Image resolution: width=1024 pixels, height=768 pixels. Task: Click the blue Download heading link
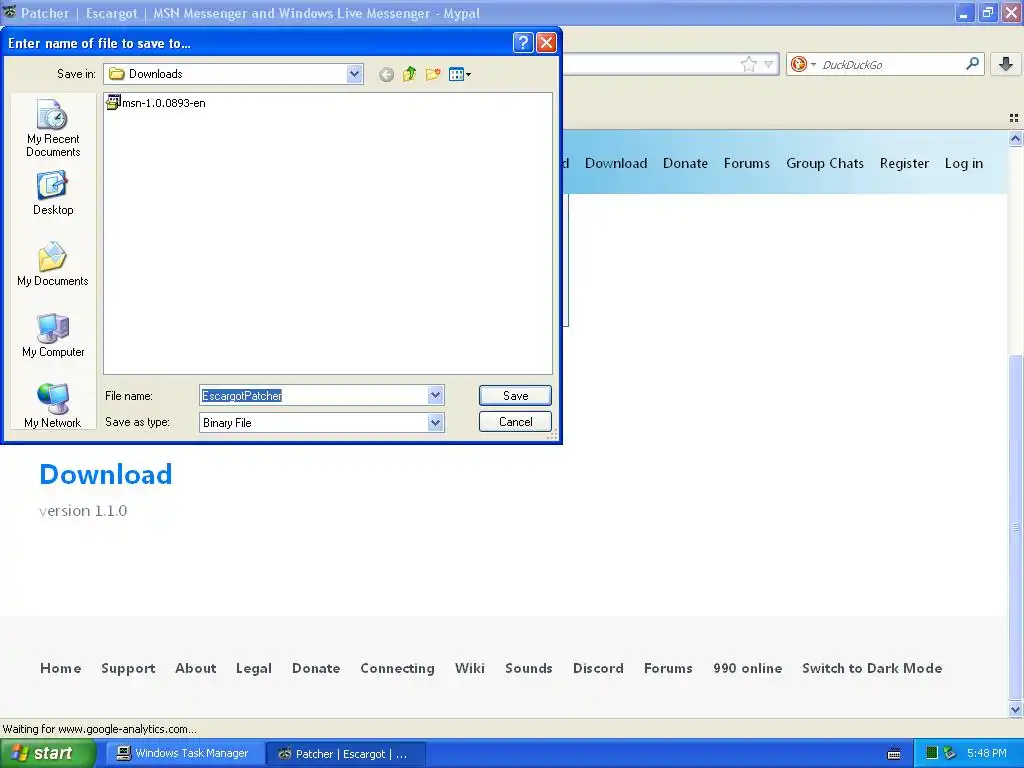106,474
